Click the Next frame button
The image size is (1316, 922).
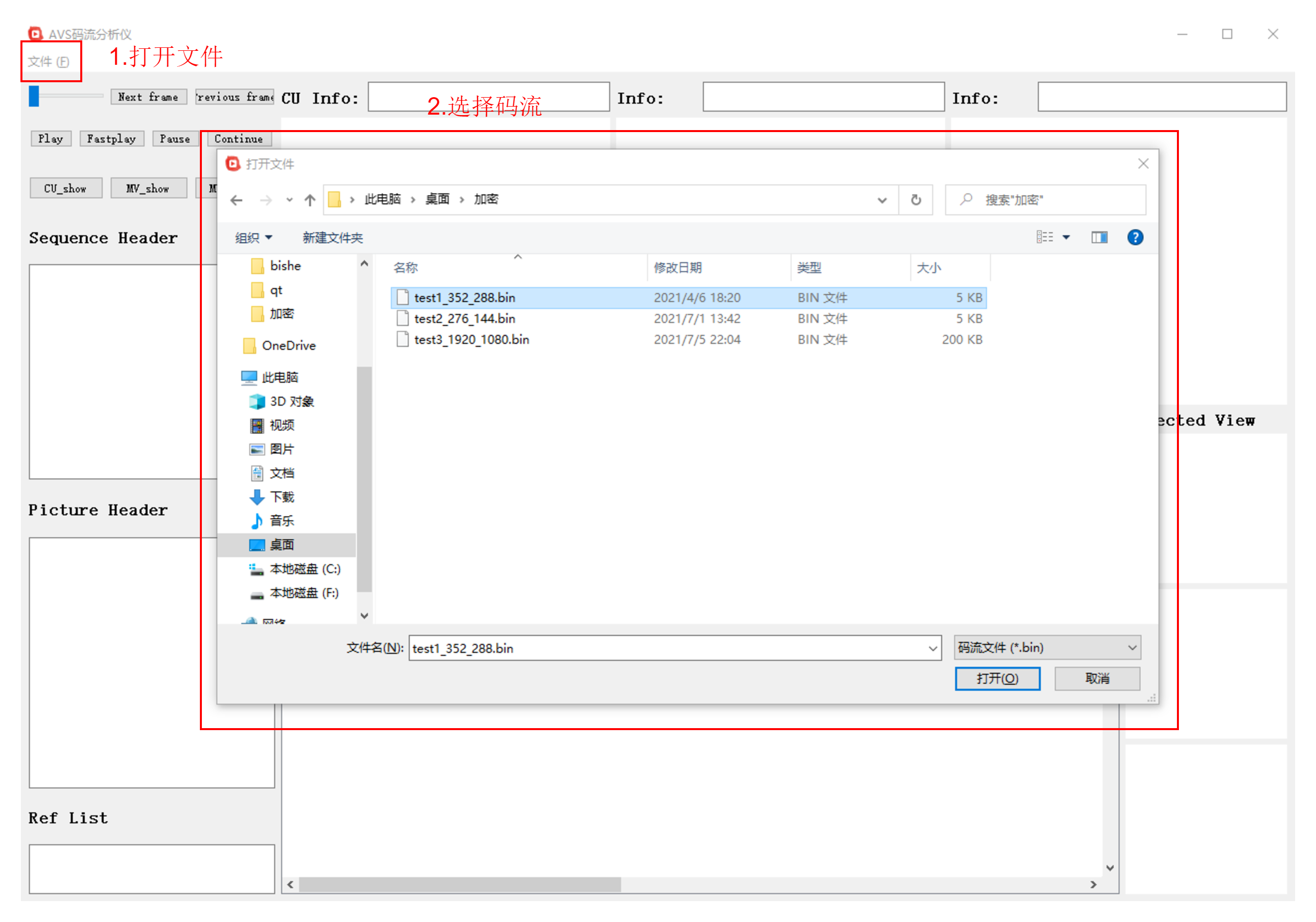point(149,96)
